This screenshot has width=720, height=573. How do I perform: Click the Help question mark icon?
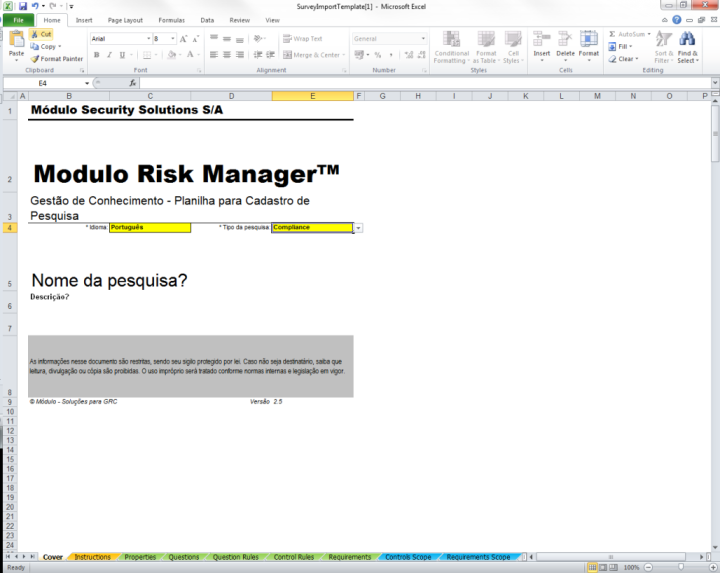click(x=677, y=20)
